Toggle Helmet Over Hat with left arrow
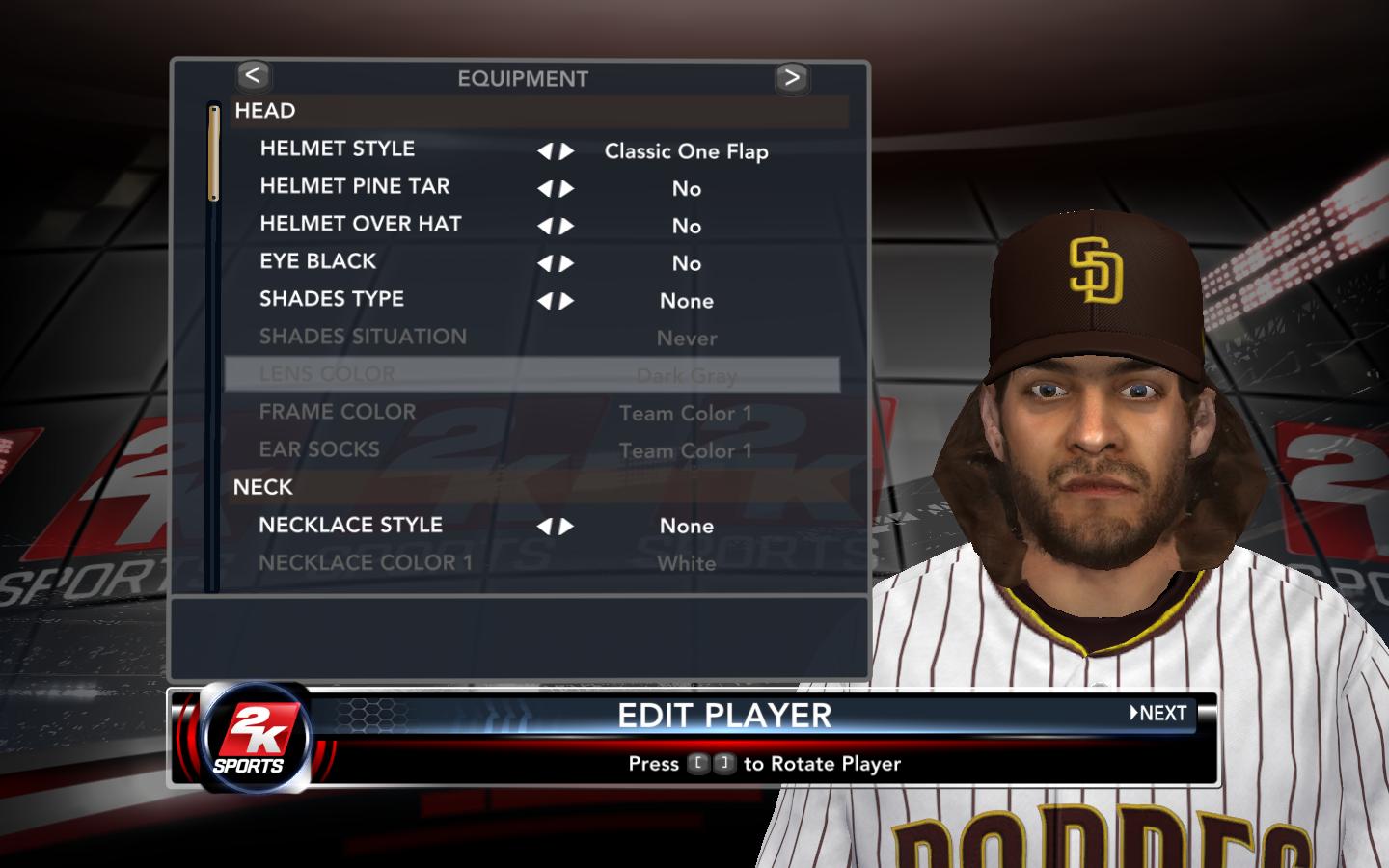The width and height of the screenshot is (1389, 868). (x=545, y=227)
